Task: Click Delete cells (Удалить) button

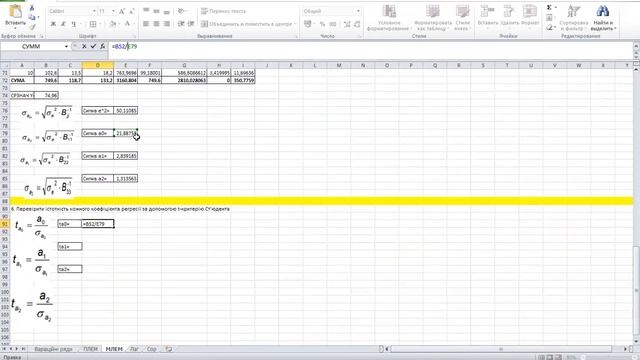Action: 509,18
